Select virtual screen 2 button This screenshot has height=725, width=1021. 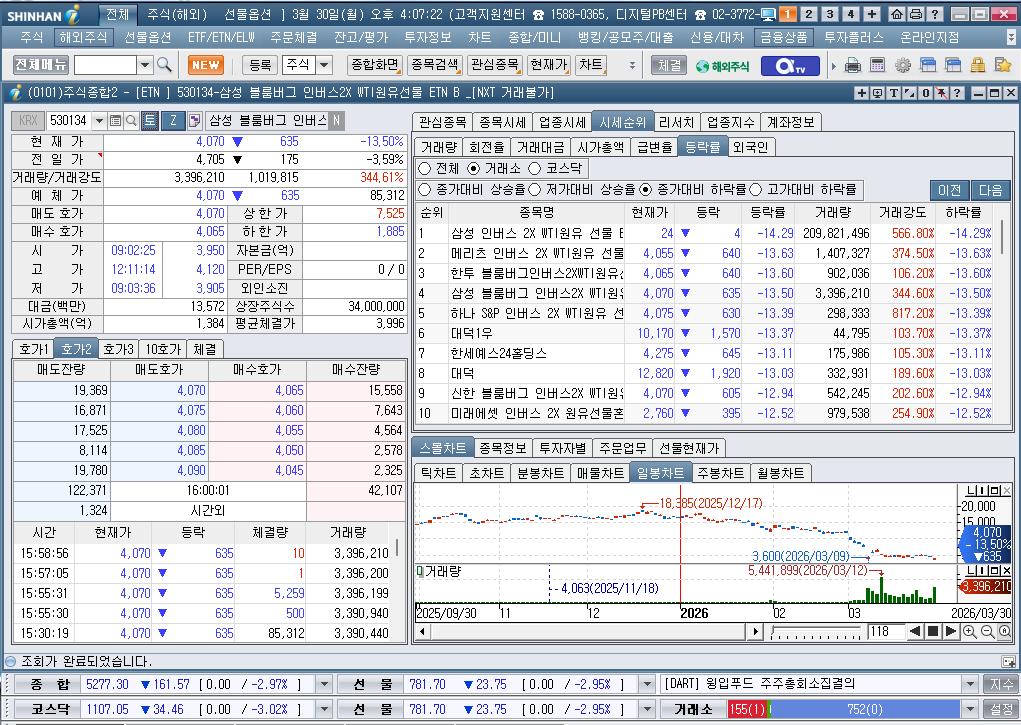point(809,14)
